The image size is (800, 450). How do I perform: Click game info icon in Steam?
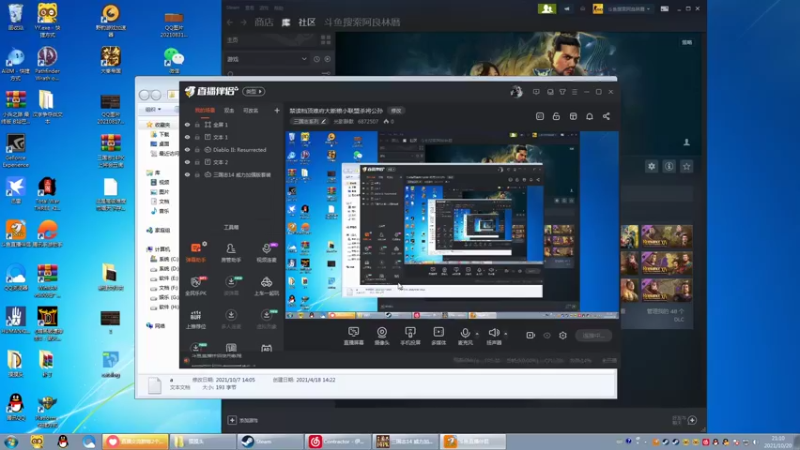point(669,166)
